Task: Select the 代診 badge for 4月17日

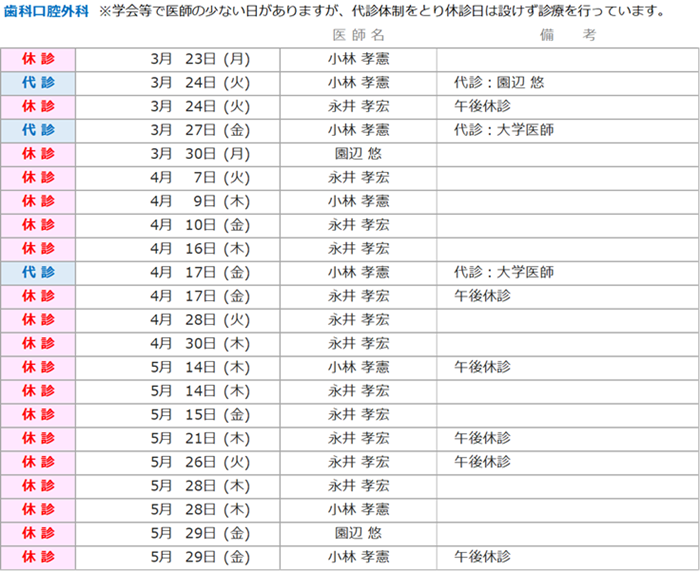Action: coord(39,272)
